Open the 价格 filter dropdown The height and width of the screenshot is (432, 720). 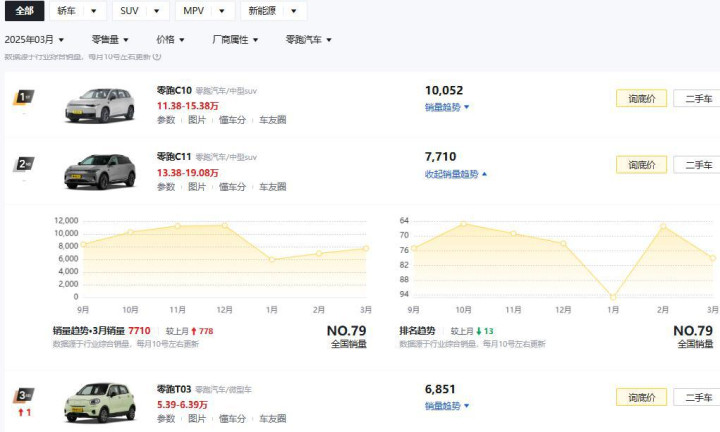pos(170,40)
